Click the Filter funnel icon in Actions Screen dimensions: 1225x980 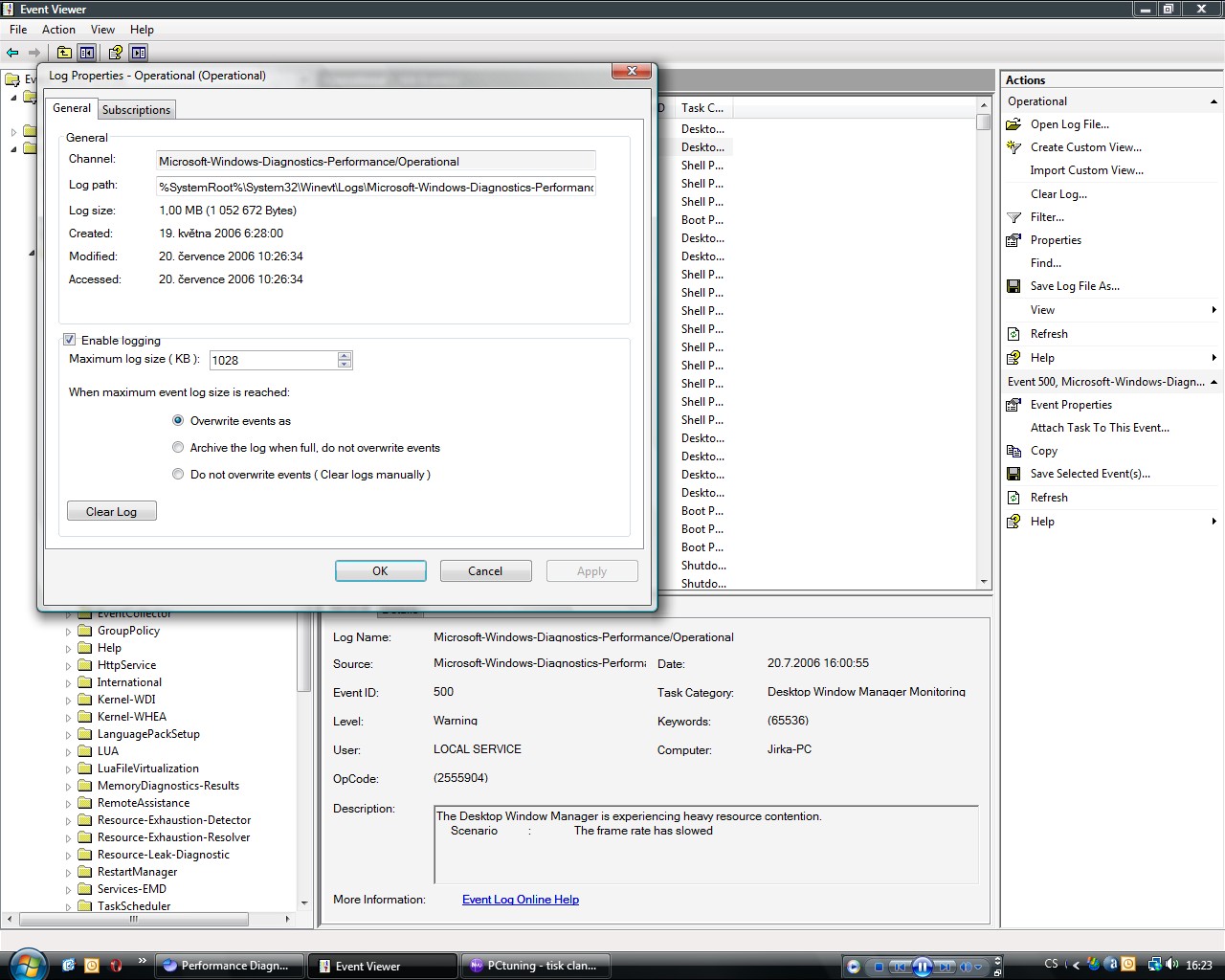1014,217
